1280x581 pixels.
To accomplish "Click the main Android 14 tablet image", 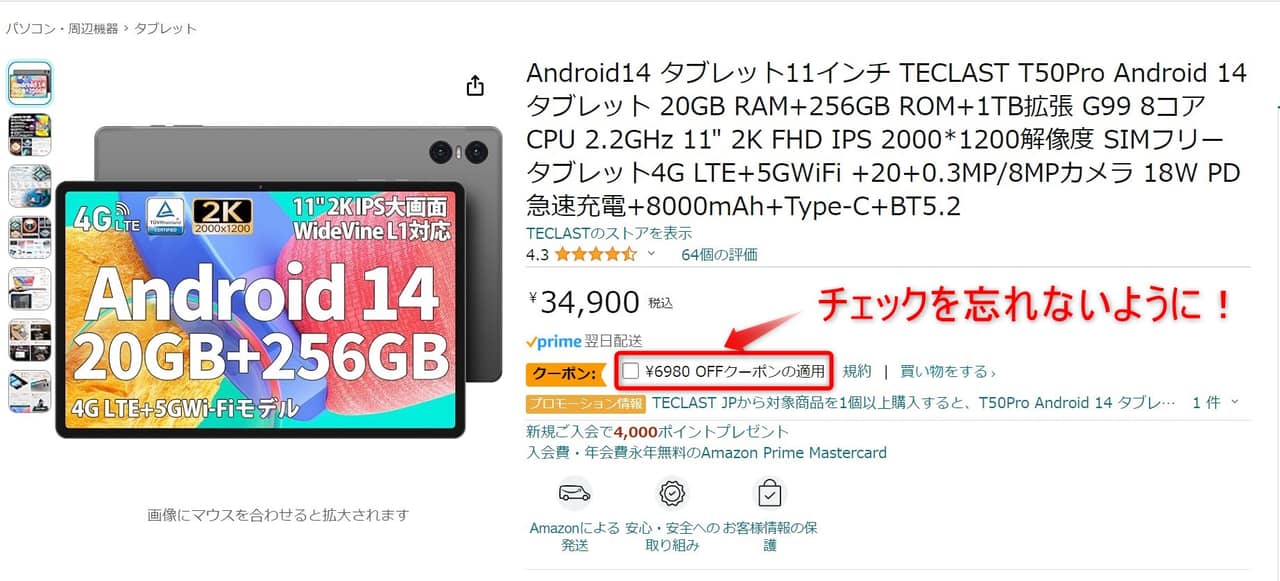I will (279, 281).
